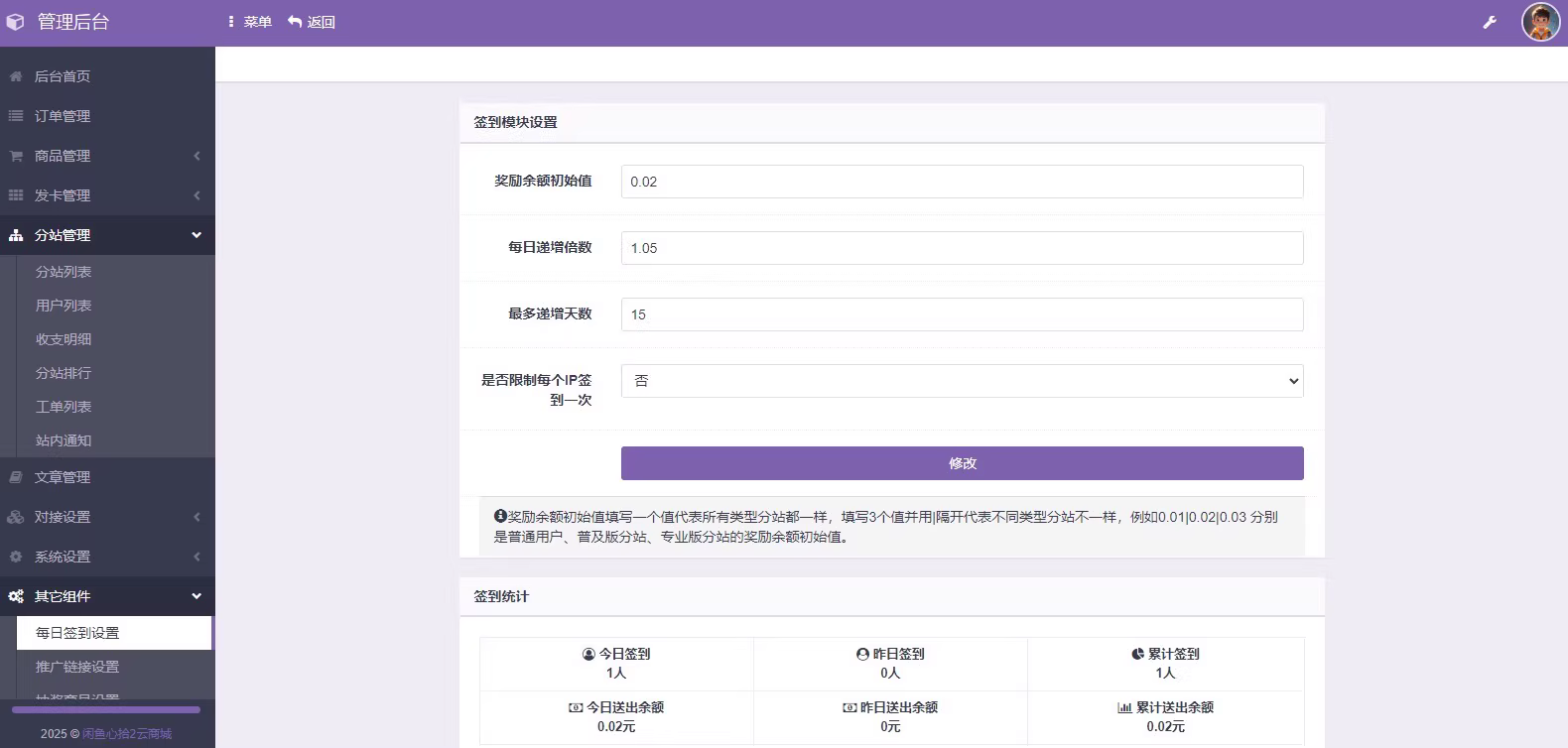Click the book icon beside 文章管理
The image size is (1568, 748).
16,477
